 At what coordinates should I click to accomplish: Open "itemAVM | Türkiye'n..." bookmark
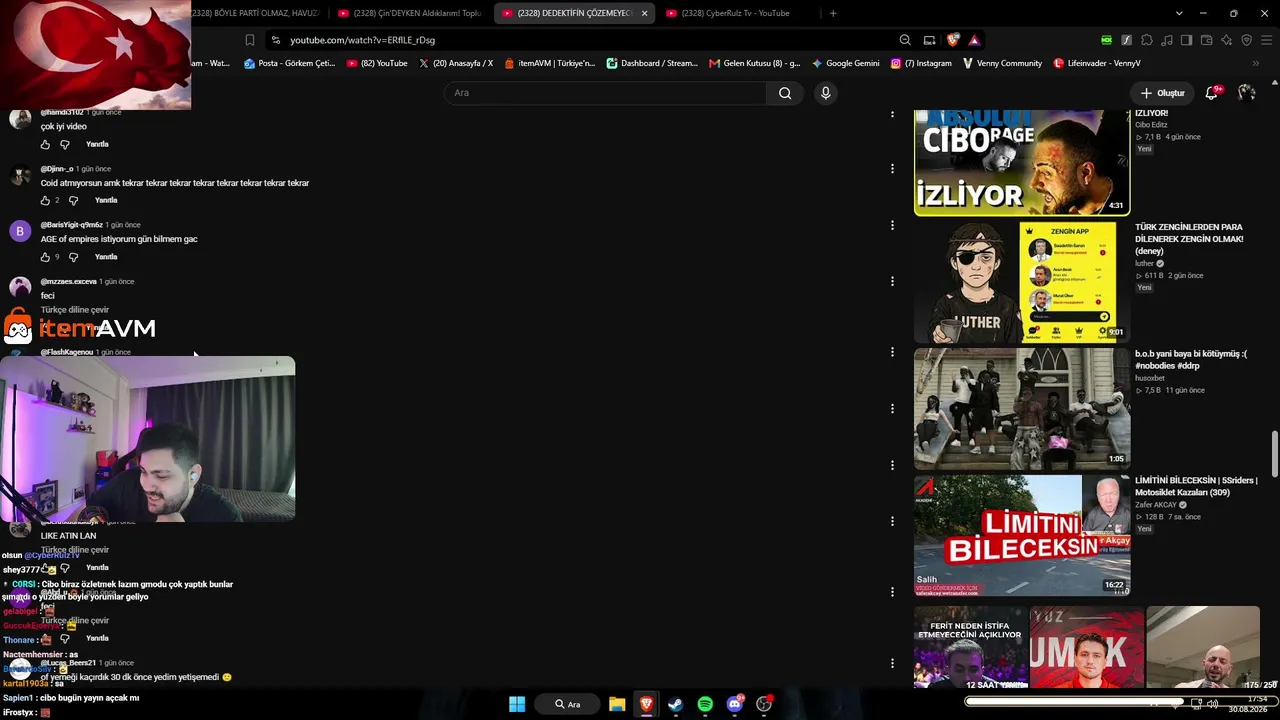point(549,63)
